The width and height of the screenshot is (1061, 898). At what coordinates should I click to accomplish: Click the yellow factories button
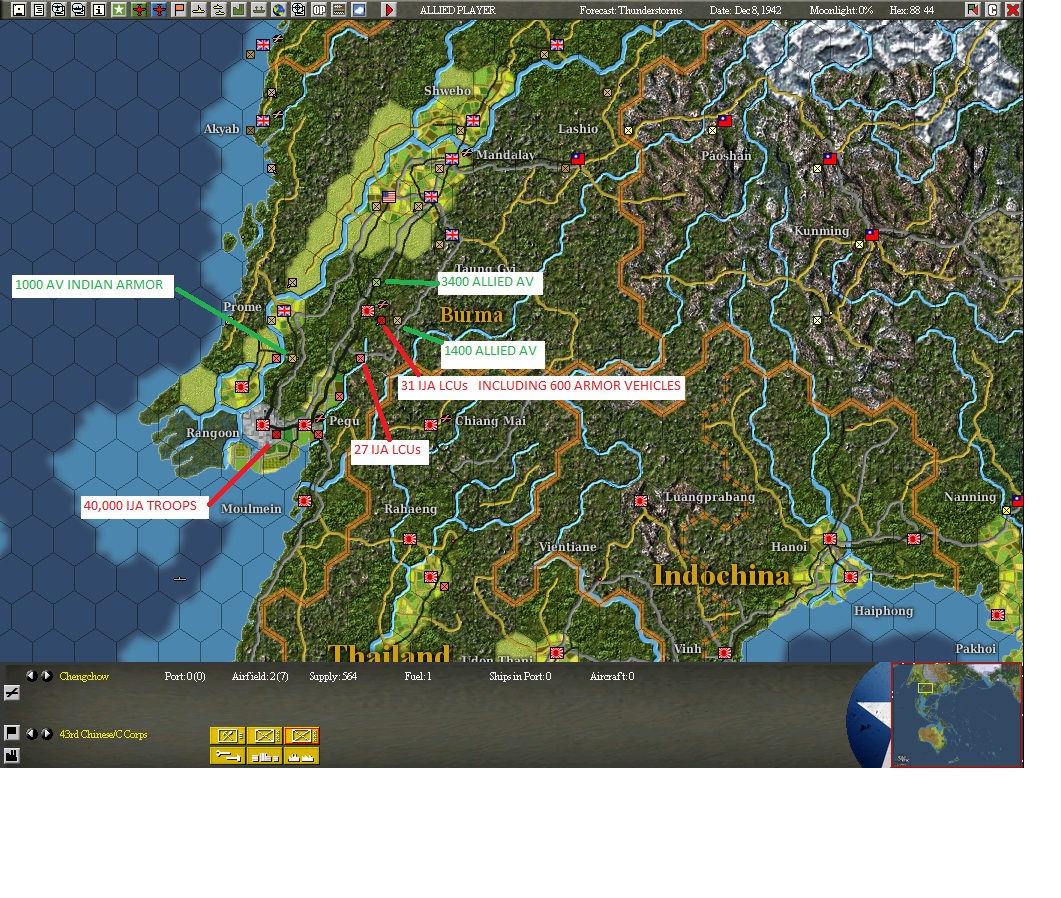(302, 756)
